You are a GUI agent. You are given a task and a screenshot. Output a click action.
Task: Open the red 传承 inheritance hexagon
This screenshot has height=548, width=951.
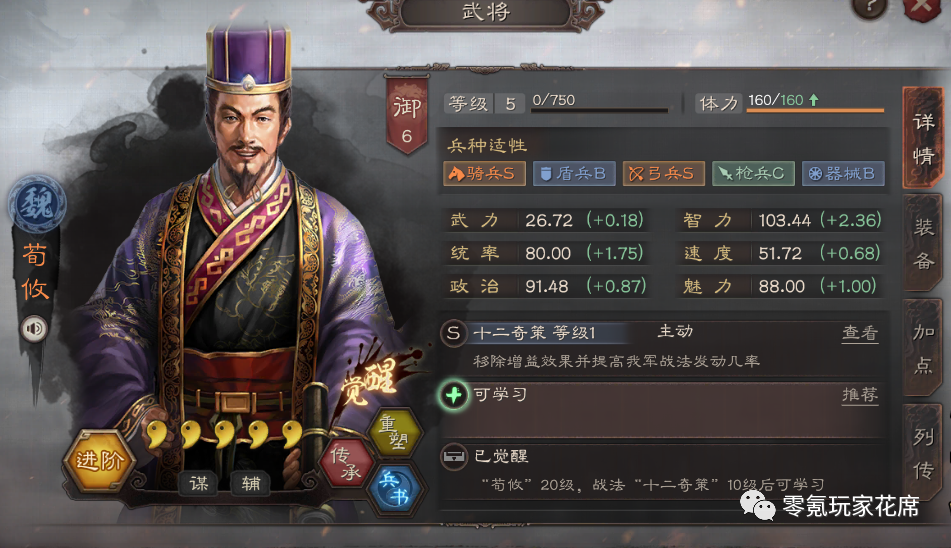pos(349,463)
